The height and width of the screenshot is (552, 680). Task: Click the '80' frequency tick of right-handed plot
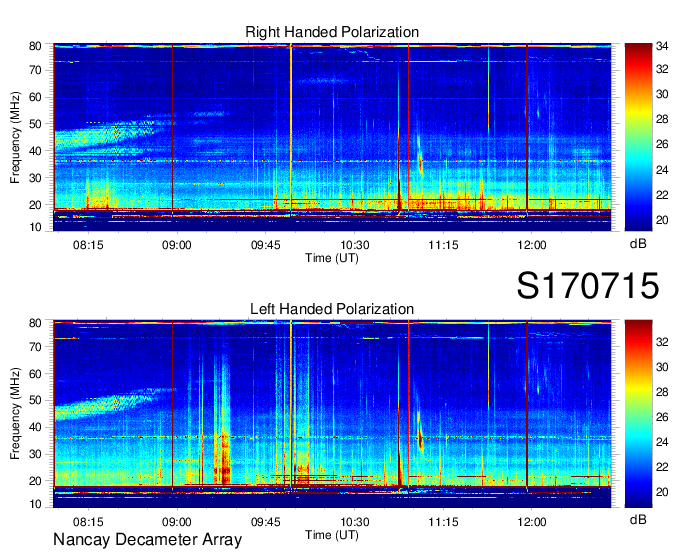[x=36, y=46]
